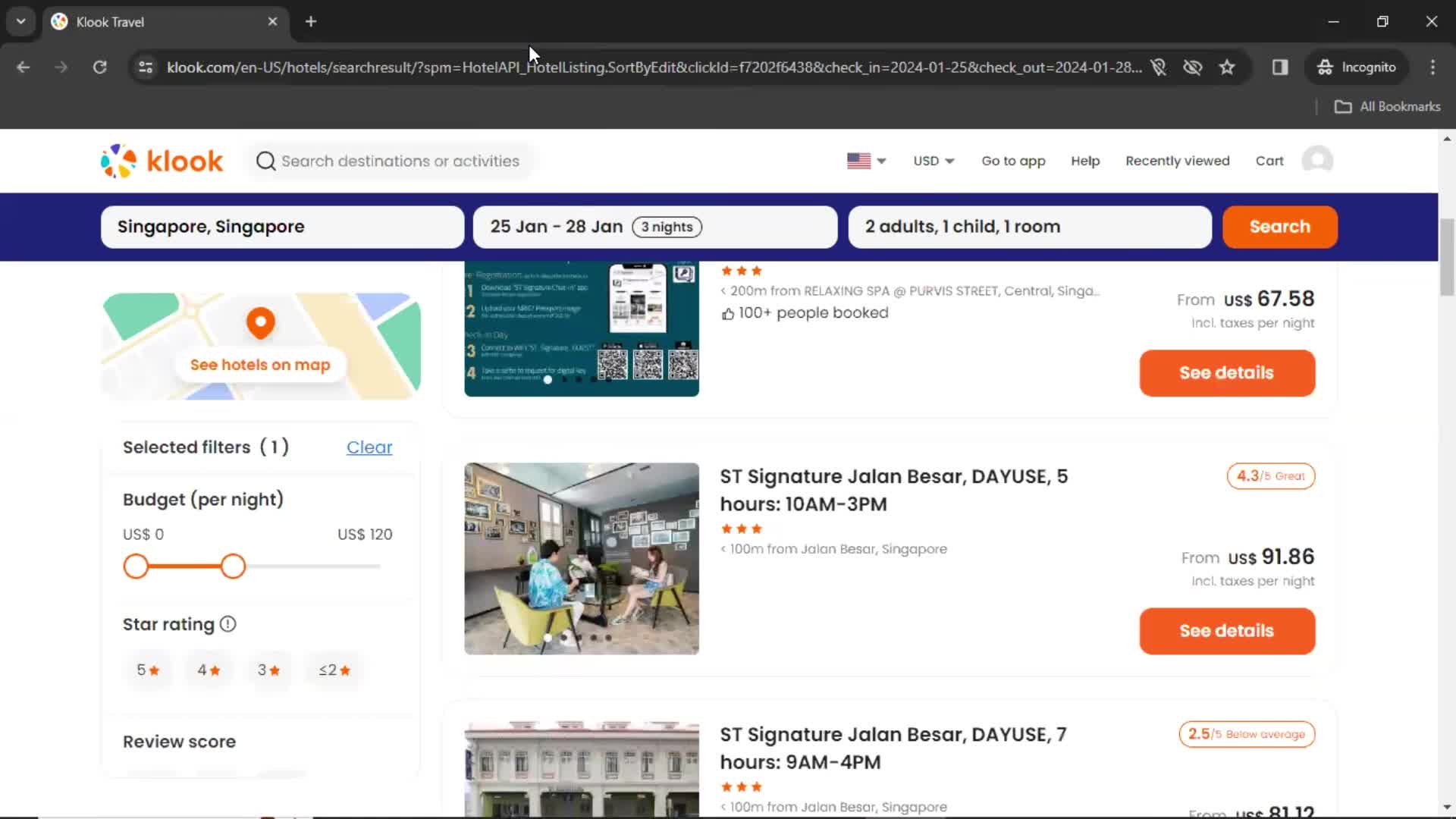See details for the US$ 91.86 hotel

(x=1227, y=631)
